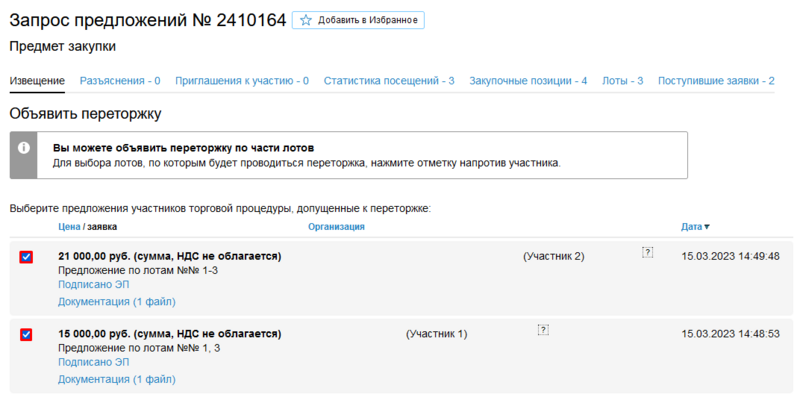This screenshot has height=403, width=800.
Task: Click the question mark icon beside Участник 2
Action: point(647,253)
